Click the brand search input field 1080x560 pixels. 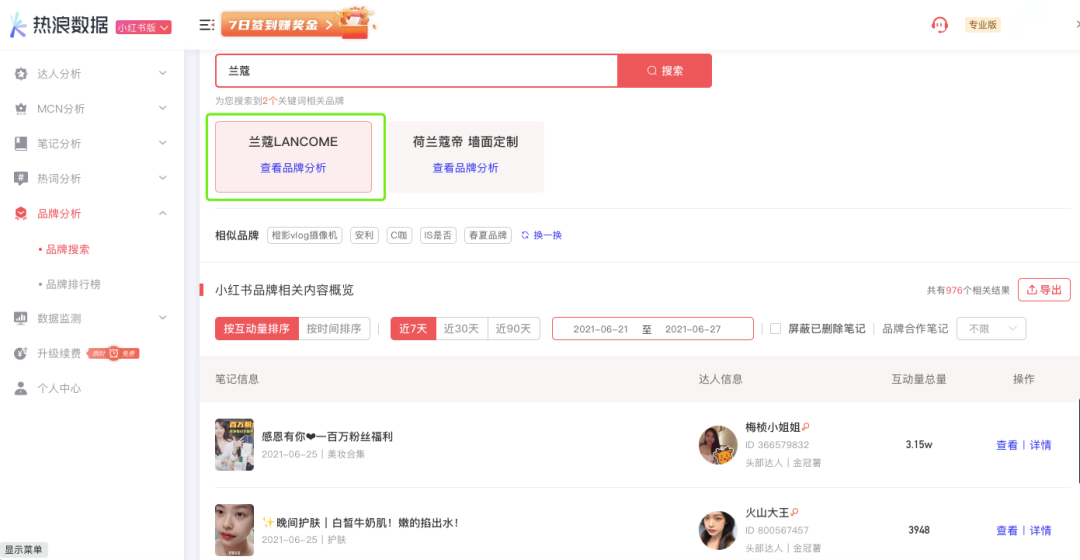click(417, 71)
